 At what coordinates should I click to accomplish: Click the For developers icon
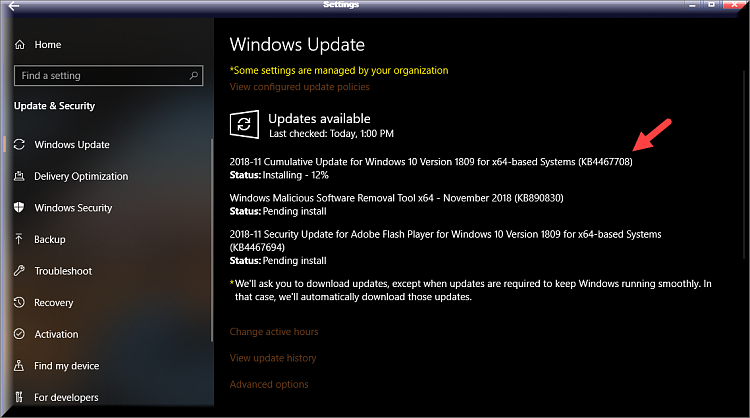pos(19,397)
